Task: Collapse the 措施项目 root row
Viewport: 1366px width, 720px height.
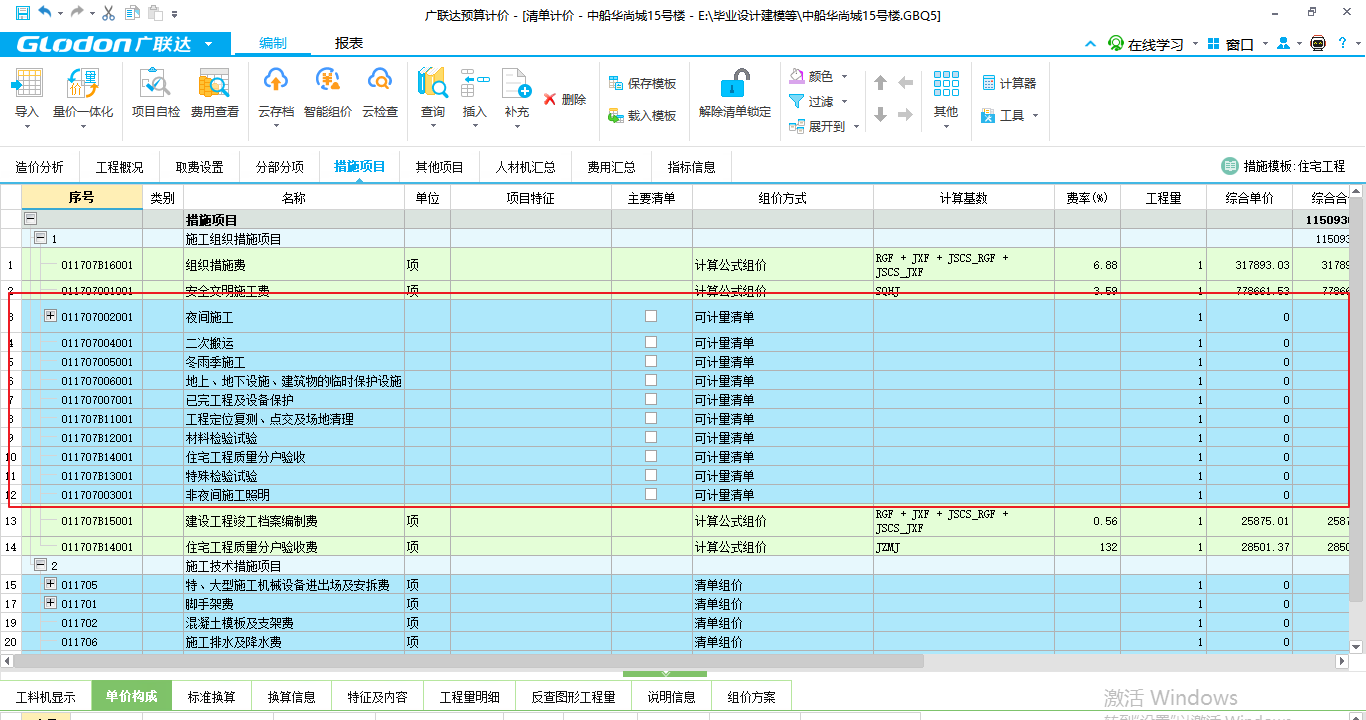Action: coord(30,219)
